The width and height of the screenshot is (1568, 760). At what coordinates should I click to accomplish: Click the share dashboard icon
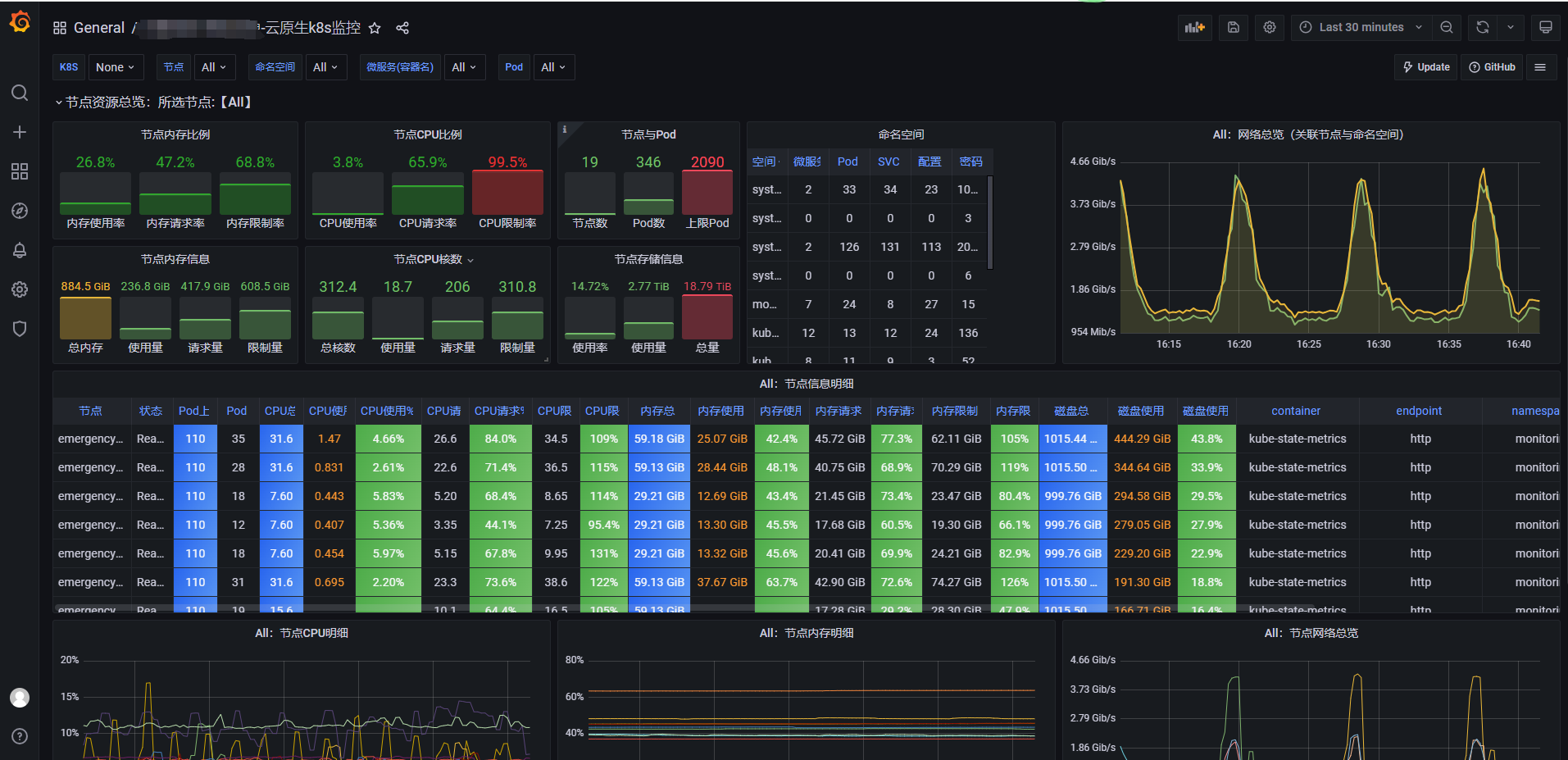402,28
